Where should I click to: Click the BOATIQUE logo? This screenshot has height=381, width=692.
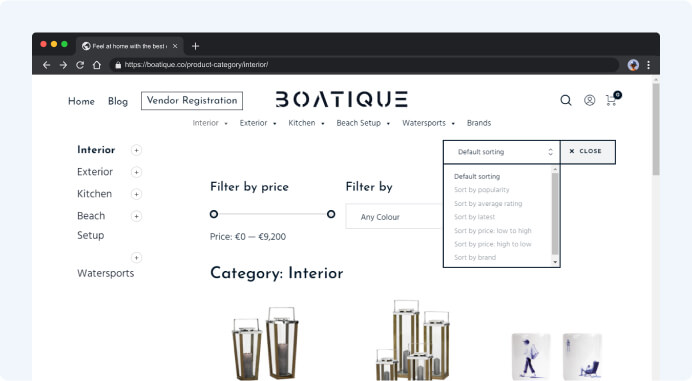342,99
